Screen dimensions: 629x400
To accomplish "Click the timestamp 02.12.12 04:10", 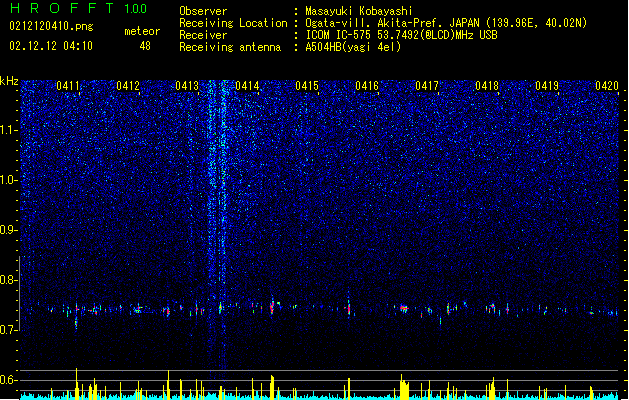I will click(51, 46).
